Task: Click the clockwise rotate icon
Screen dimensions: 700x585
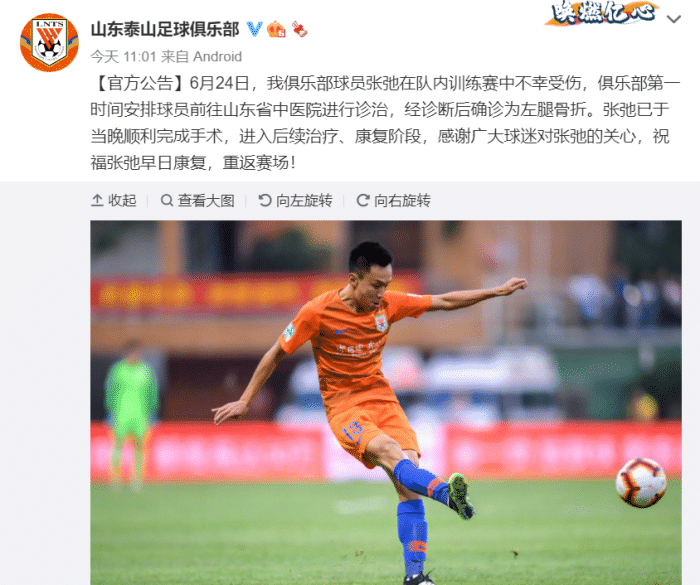Action: [x=363, y=201]
